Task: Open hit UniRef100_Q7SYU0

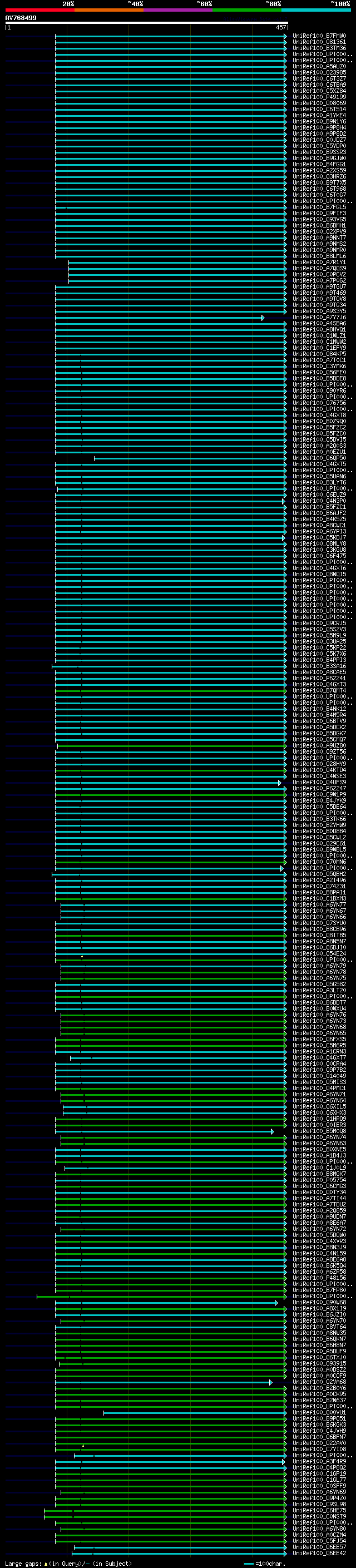Action: tap(319, 923)
